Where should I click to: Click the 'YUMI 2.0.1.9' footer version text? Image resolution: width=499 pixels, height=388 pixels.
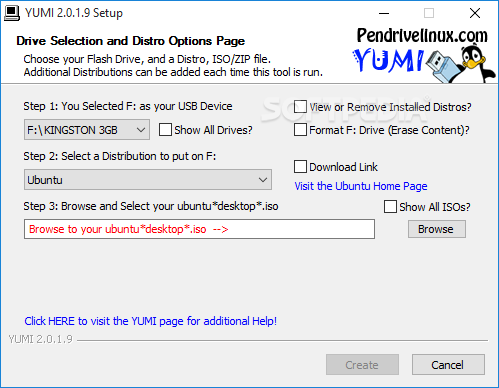(x=40, y=339)
